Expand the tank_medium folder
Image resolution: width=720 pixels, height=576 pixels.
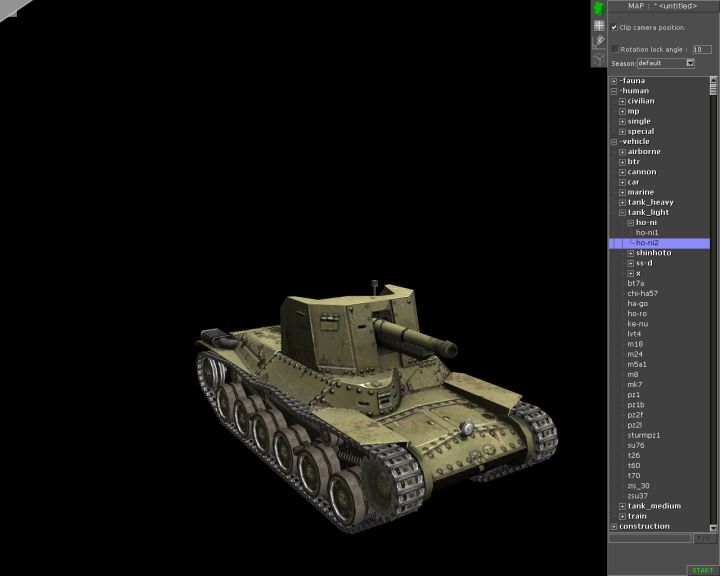pyautogui.click(x=622, y=506)
